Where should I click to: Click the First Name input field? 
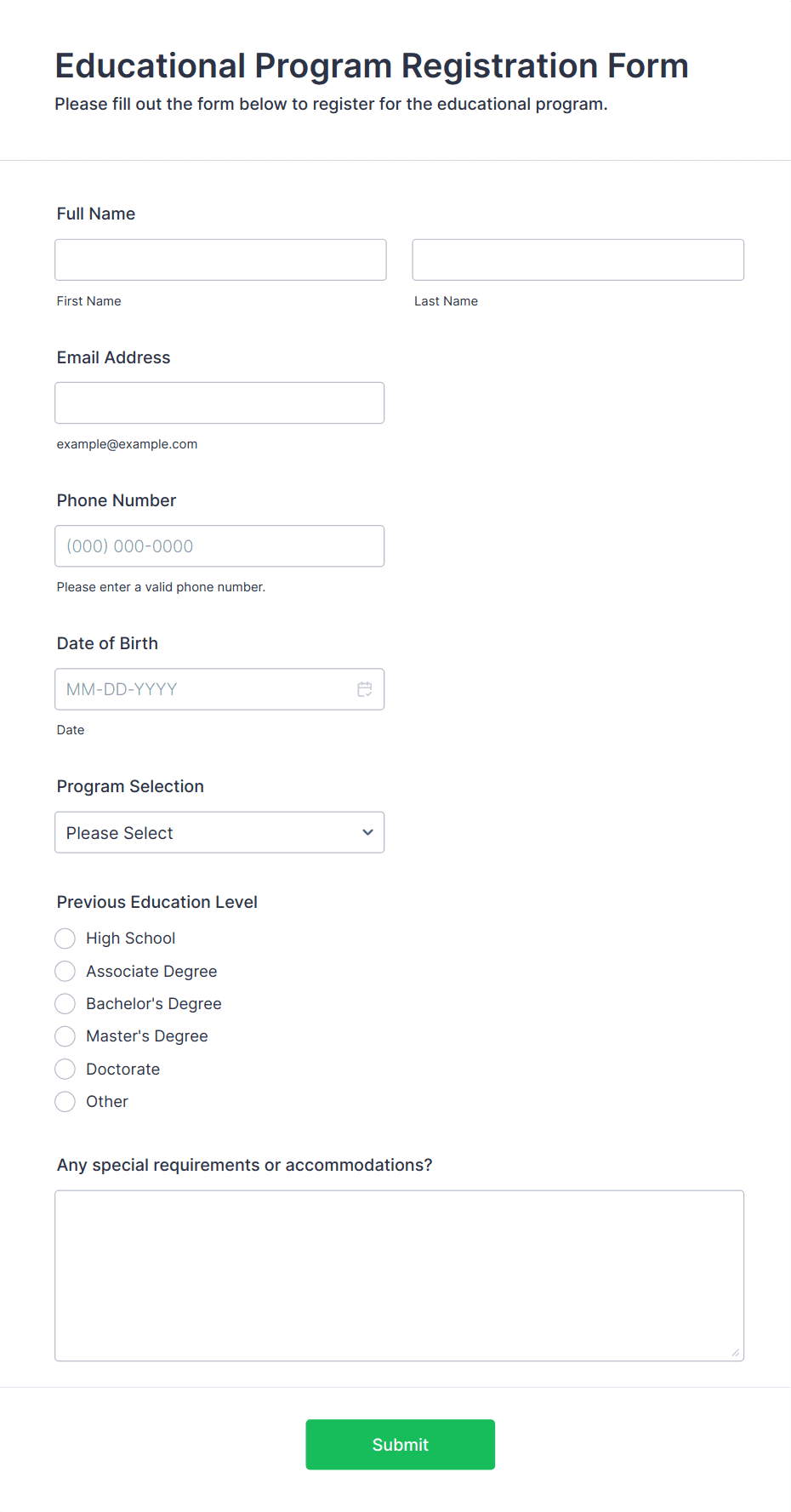pyautogui.click(x=219, y=260)
